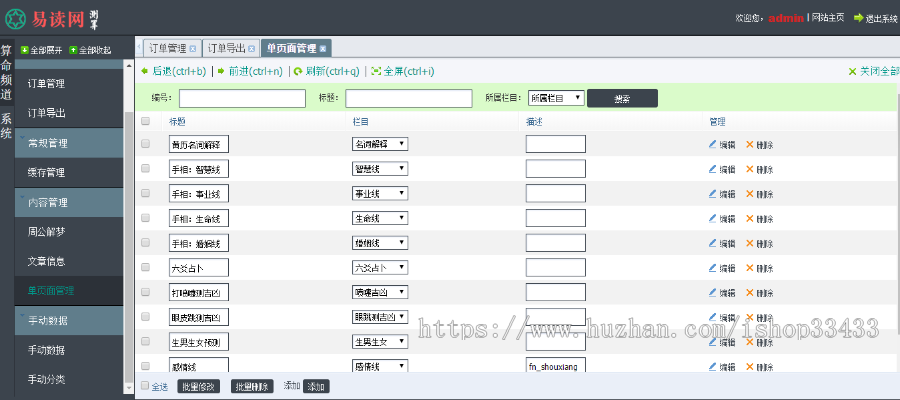Click delete X icon for 六爻占卜 row
This screenshot has height=400, width=900.
749,267
